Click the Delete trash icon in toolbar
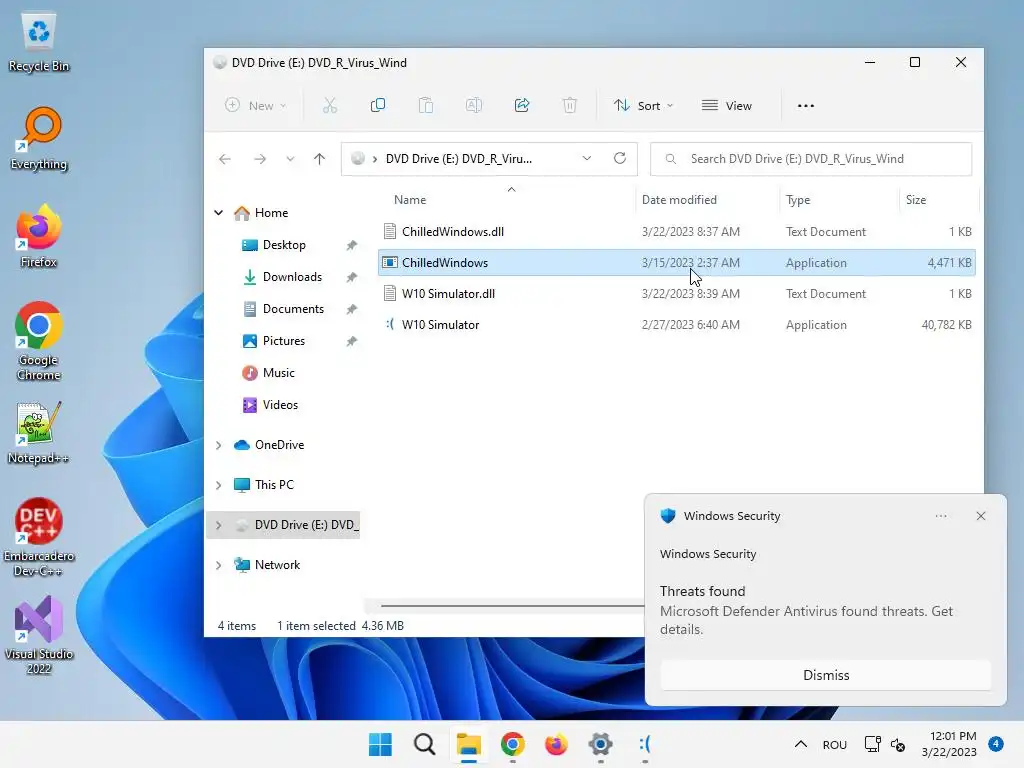Image resolution: width=1024 pixels, height=768 pixels. (x=569, y=105)
